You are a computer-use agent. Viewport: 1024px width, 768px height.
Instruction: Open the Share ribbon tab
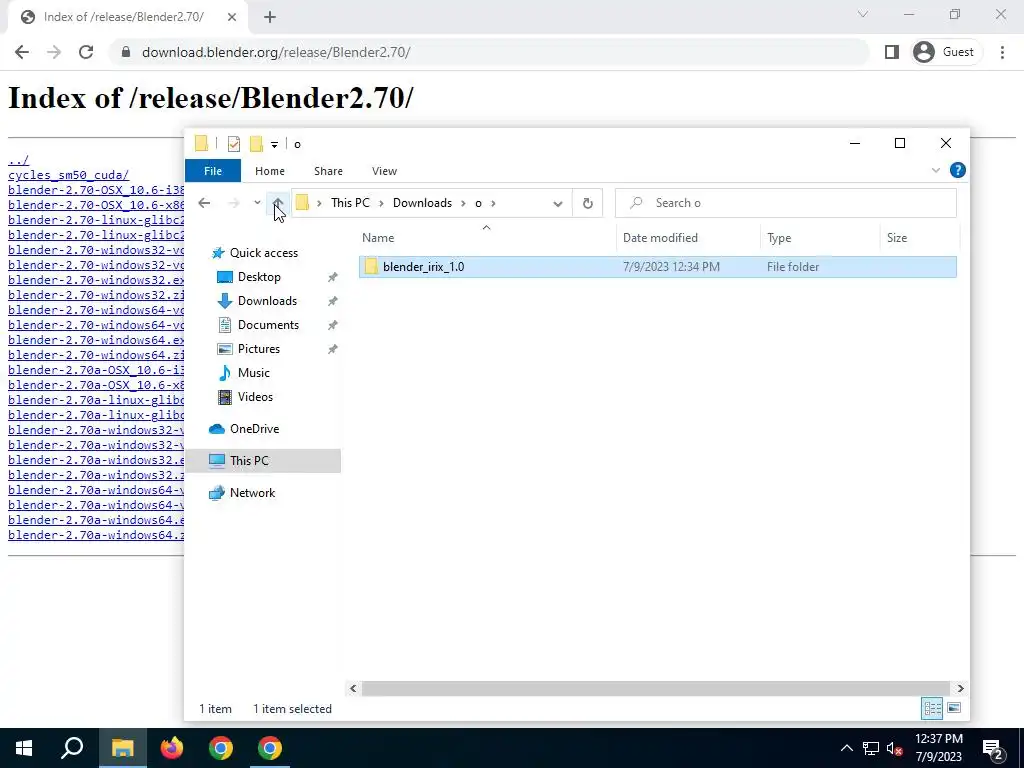click(328, 171)
